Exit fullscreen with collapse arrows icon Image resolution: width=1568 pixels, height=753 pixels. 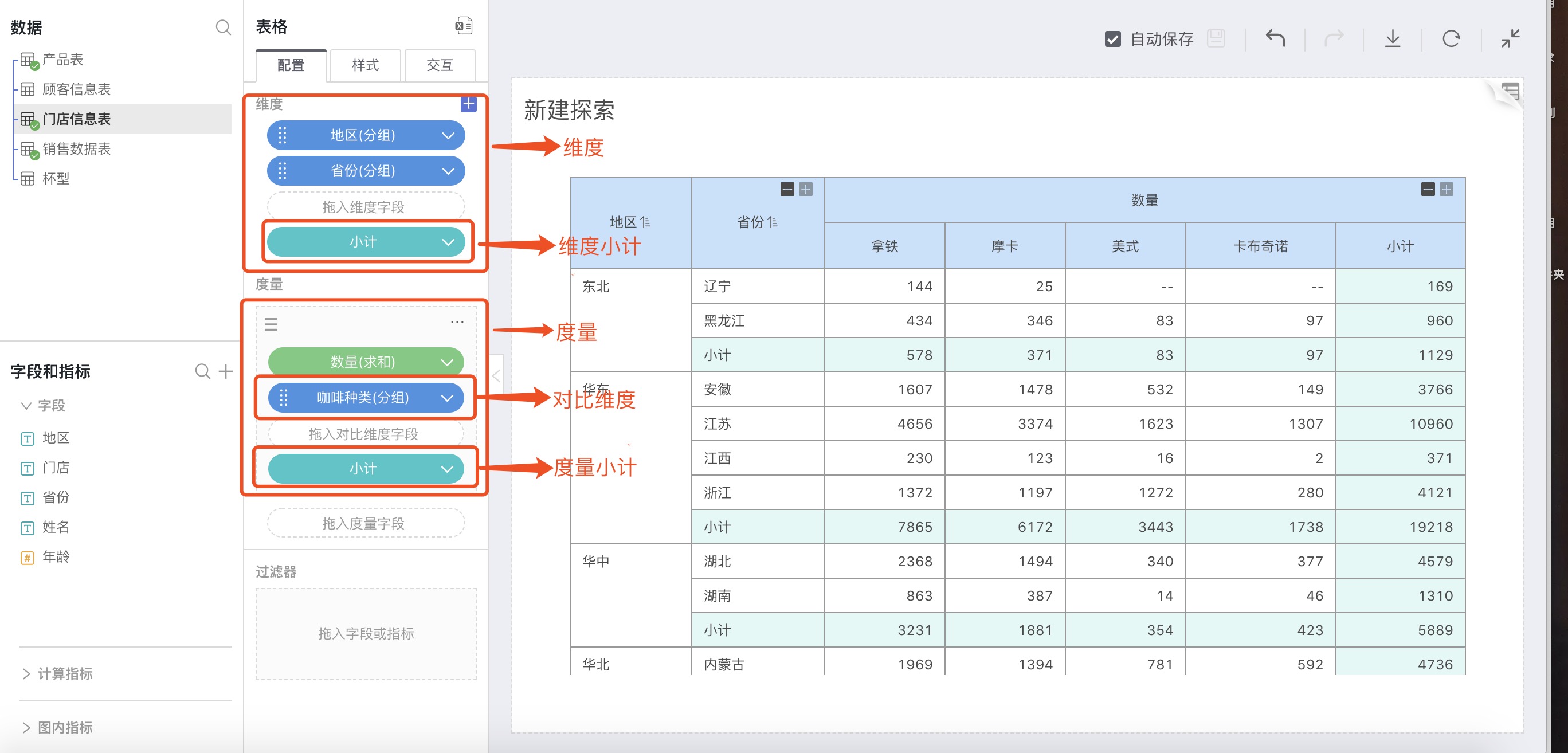(x=1510, y=38)
